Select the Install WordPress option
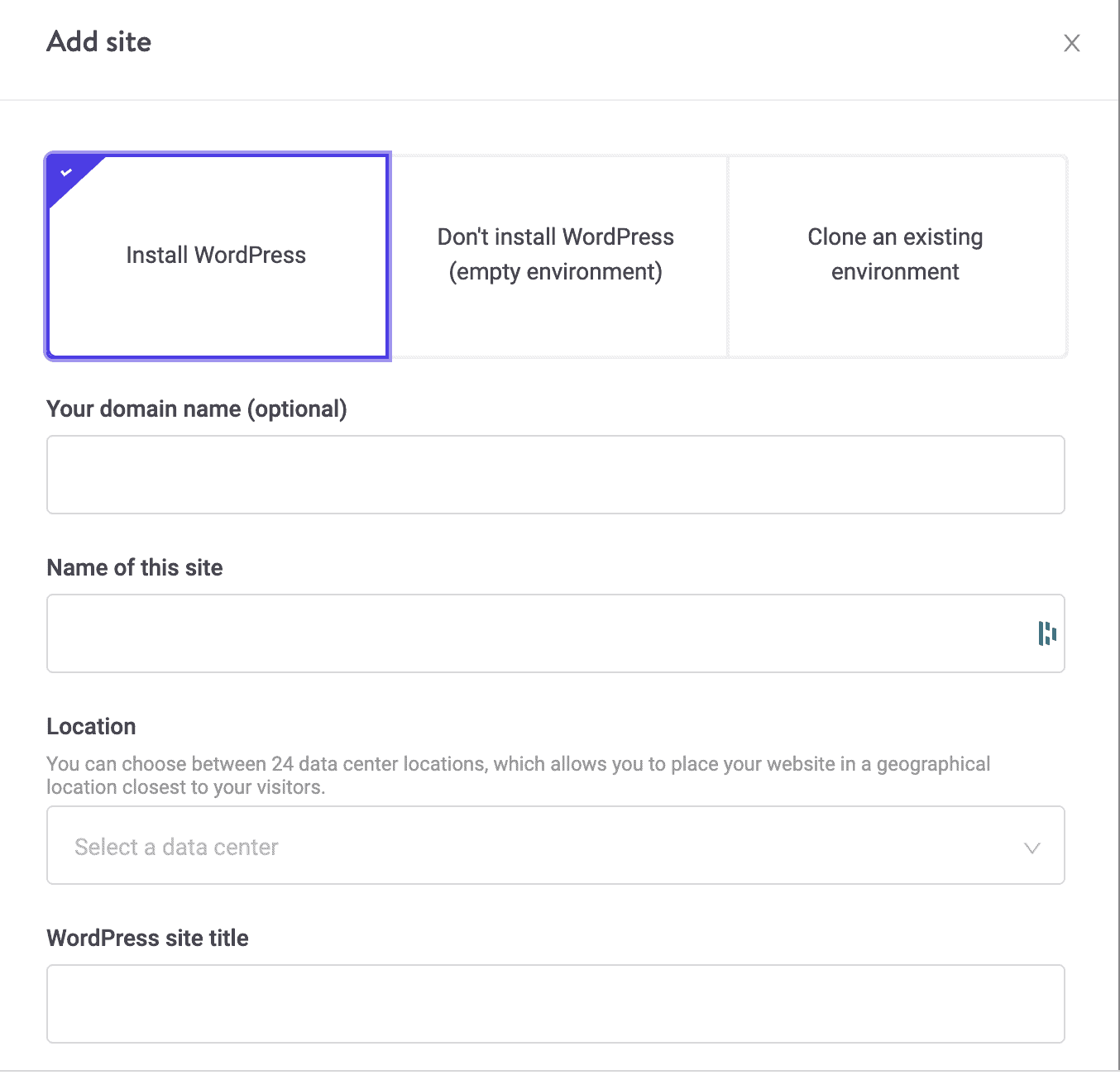This screenshot has width=1120, height=1075. pos(216,256)
